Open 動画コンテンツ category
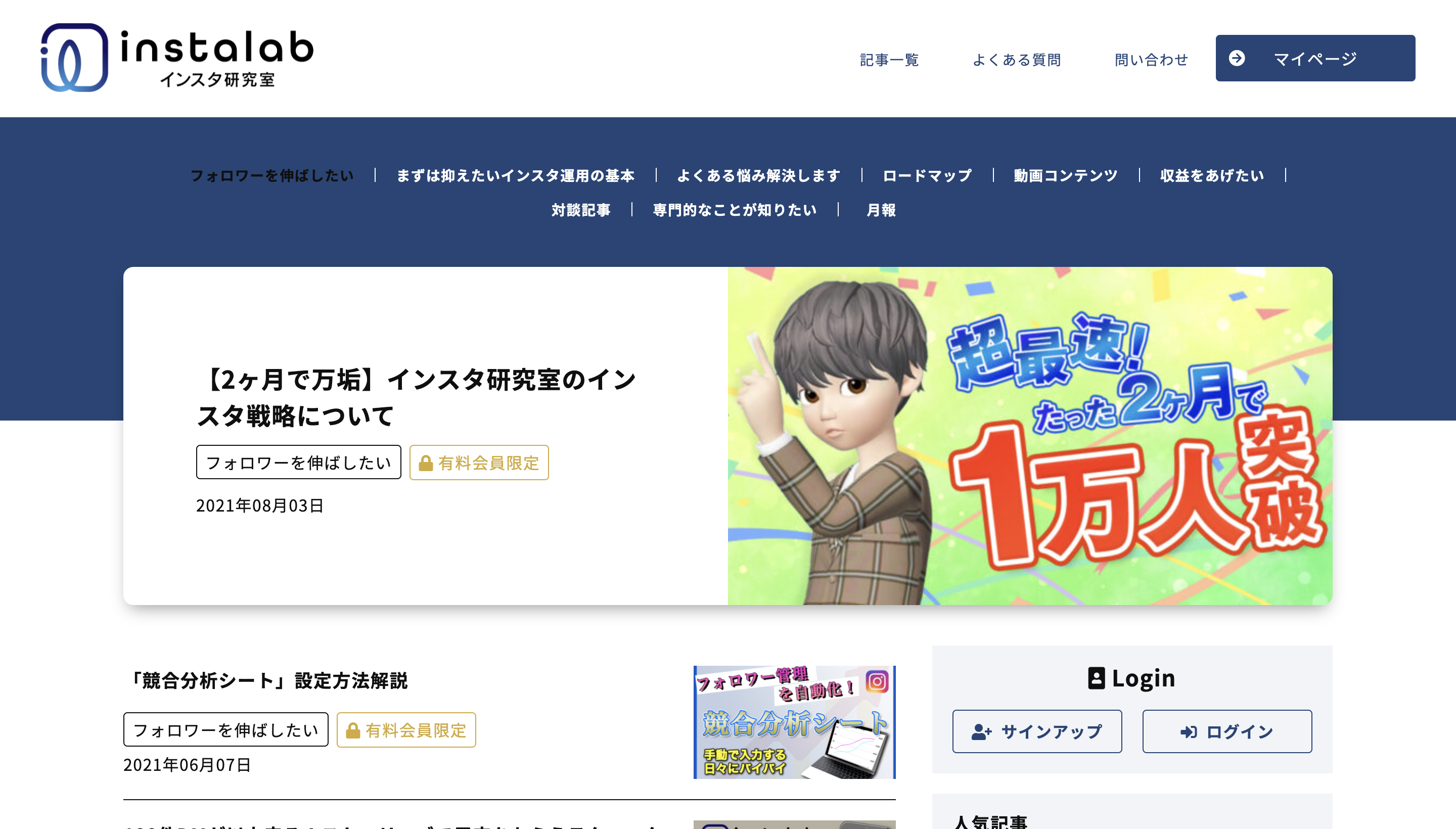Viewport: 1456px width, 829px height. tap(1065, 175)
